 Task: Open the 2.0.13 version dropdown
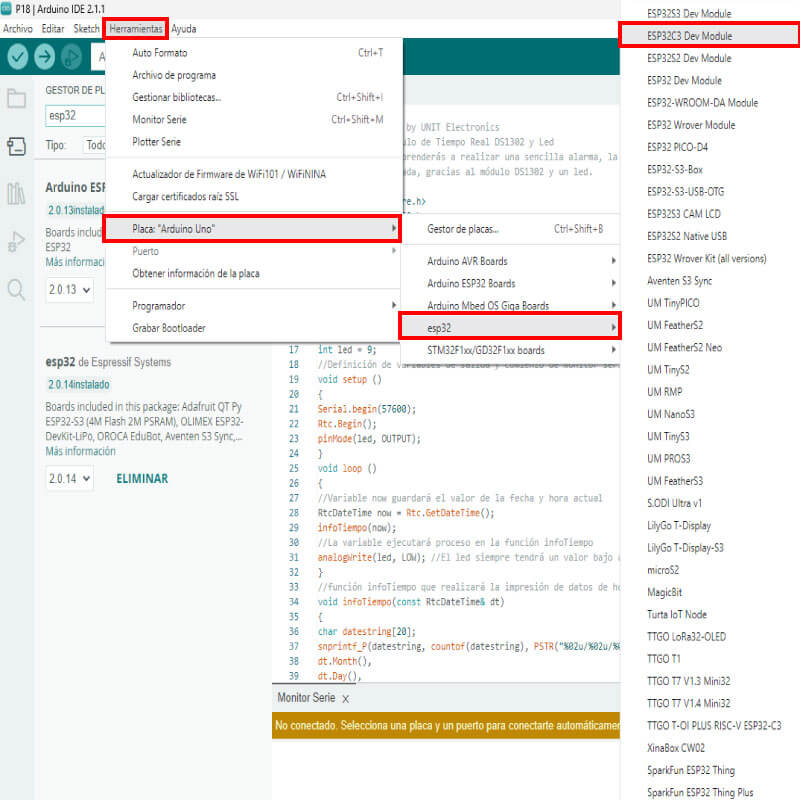tap(69, 290)
